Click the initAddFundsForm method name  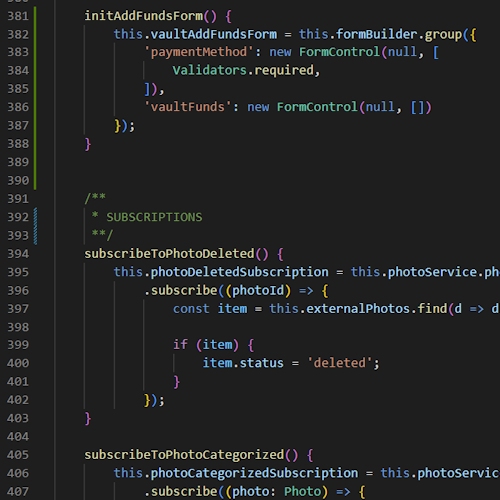(144, 16)
